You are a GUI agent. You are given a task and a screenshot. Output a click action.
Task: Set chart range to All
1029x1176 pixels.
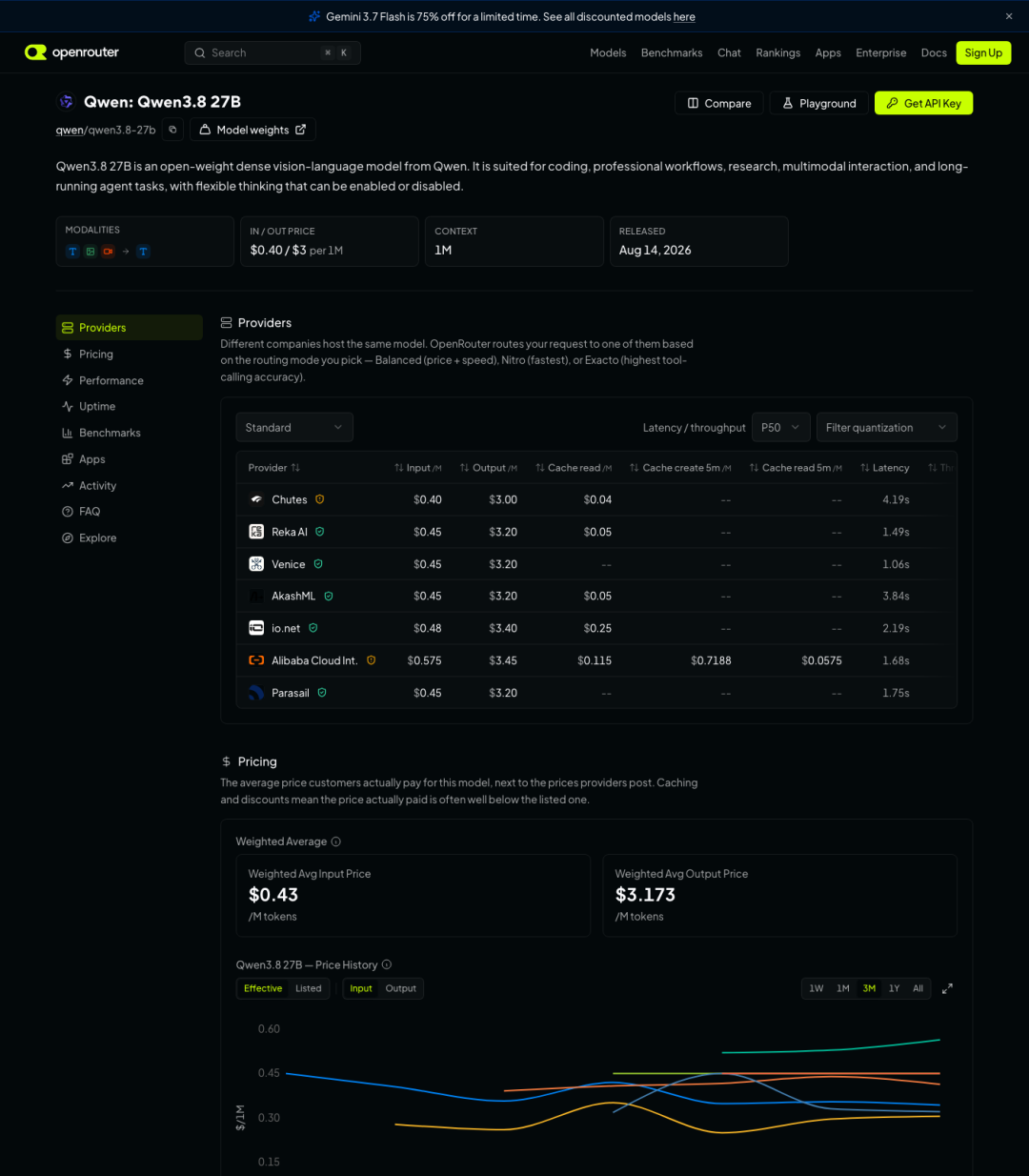click(x=918, y=988)
